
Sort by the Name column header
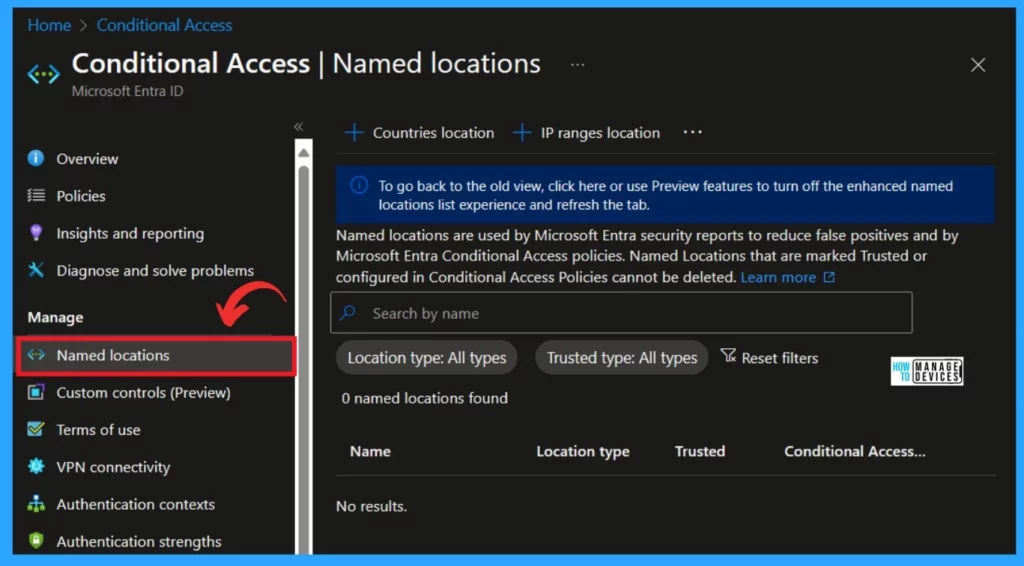370,451
